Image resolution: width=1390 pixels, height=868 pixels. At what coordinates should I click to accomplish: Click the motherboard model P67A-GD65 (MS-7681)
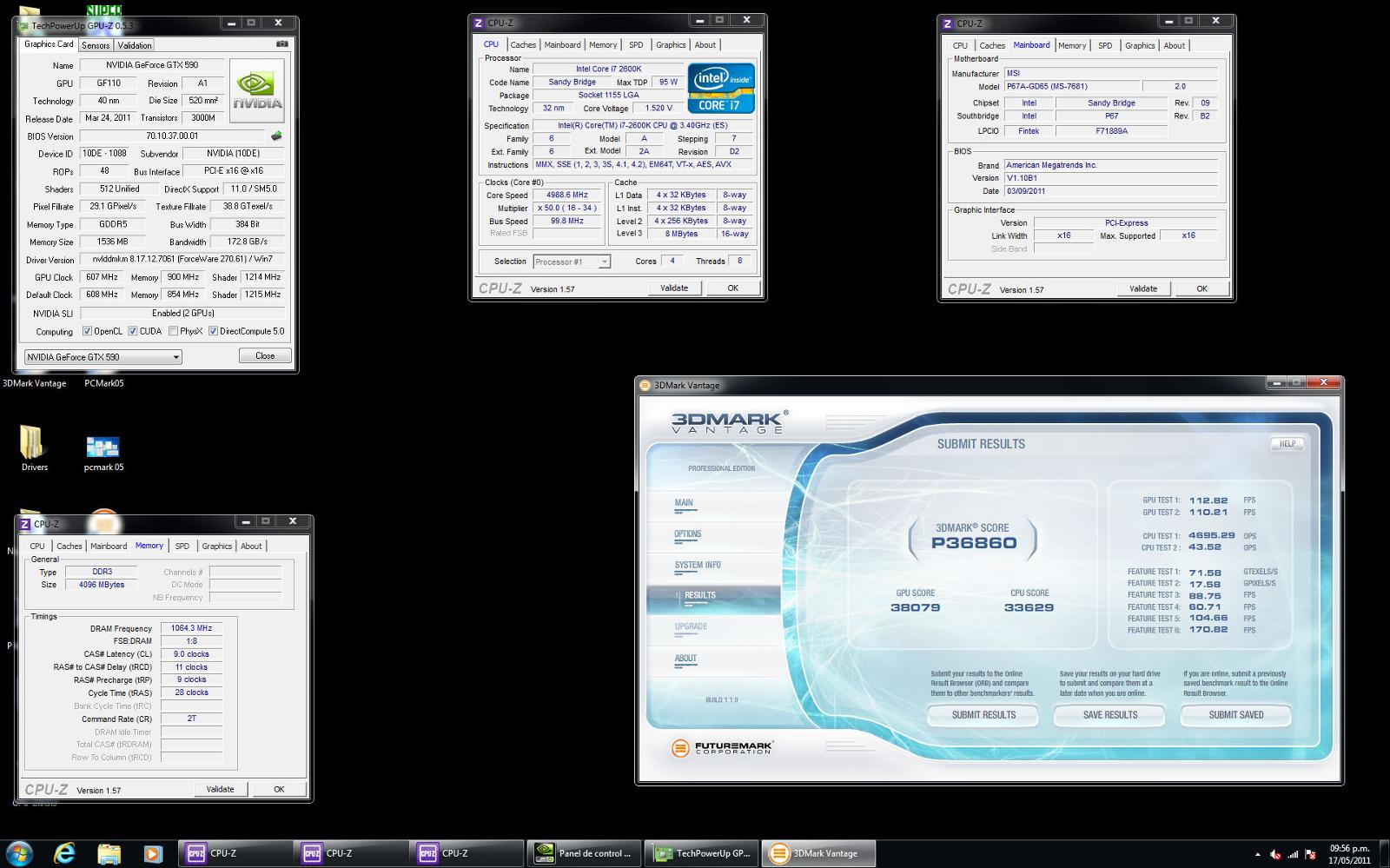point(1070,86)
